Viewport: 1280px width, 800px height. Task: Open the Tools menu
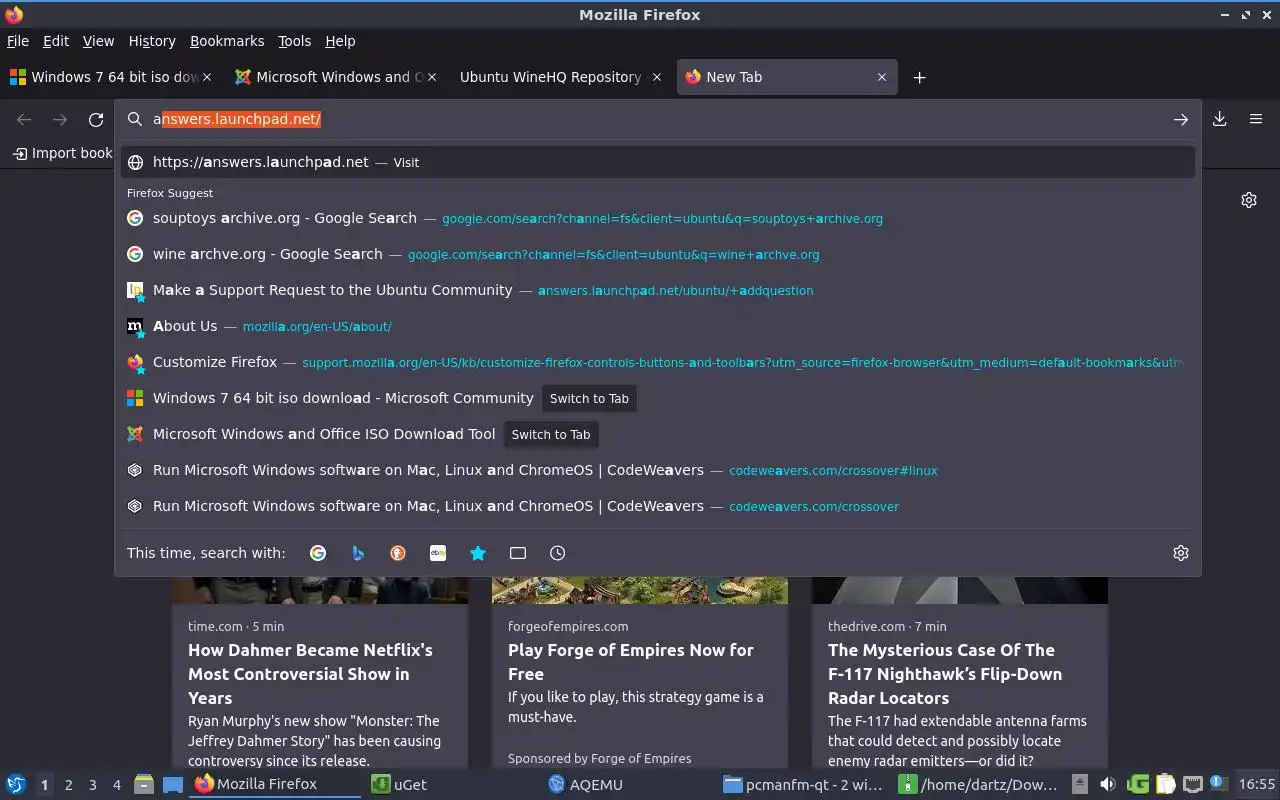(x=295, y=41)
